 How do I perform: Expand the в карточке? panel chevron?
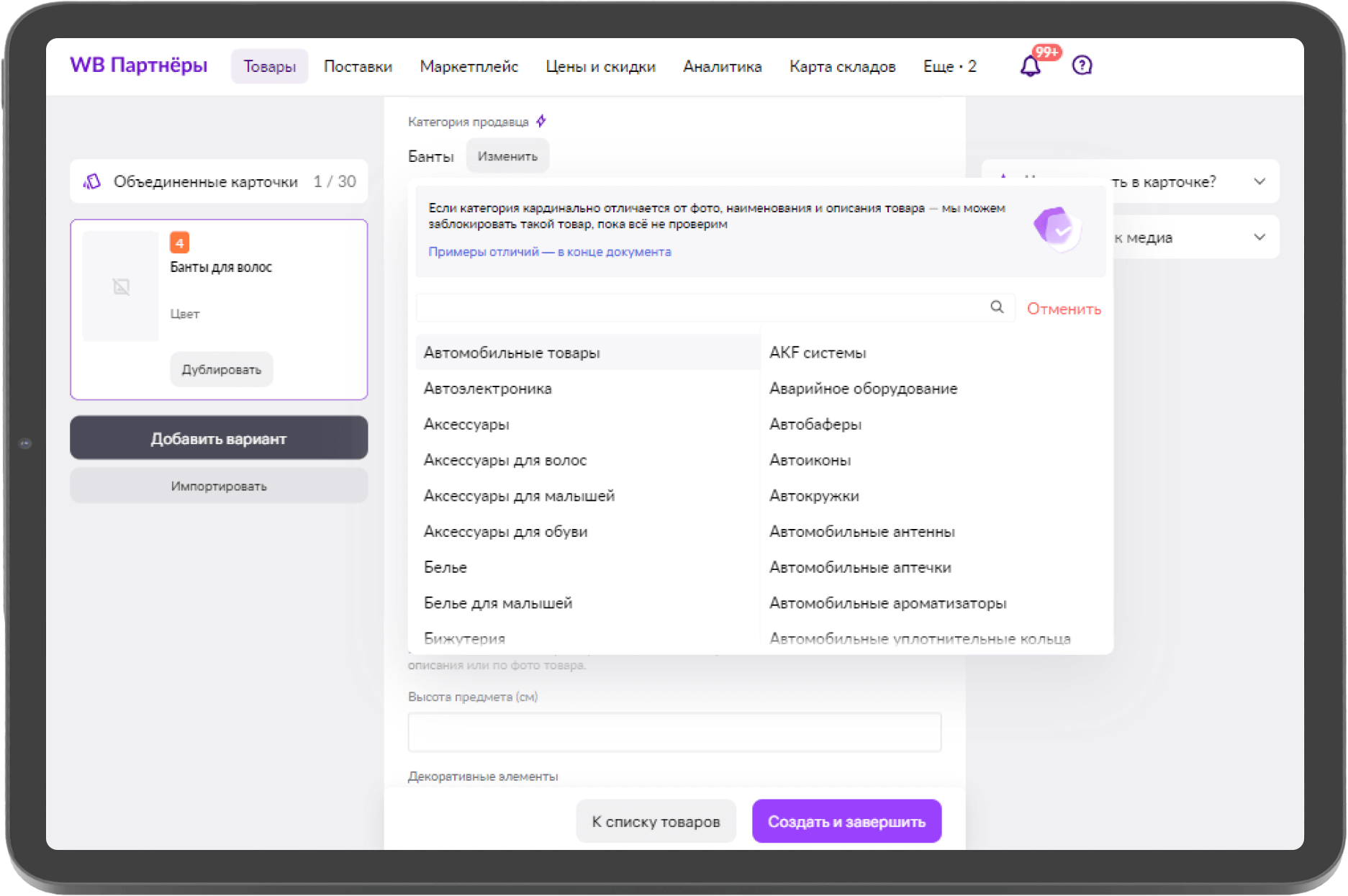pos(1259,181)
